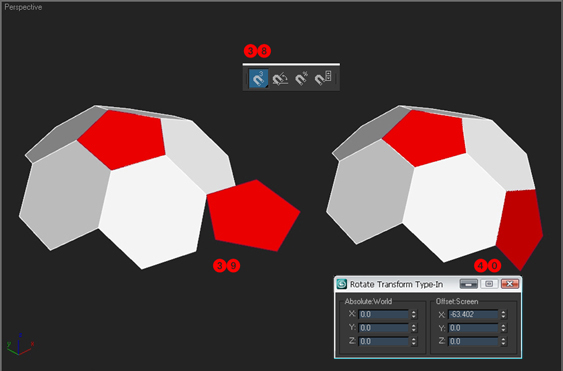The height and width of the screenshot is (371, 563).
Task: Enable the Angle Snap toggle
Action: pyautogui.click(x=280, y=78)
